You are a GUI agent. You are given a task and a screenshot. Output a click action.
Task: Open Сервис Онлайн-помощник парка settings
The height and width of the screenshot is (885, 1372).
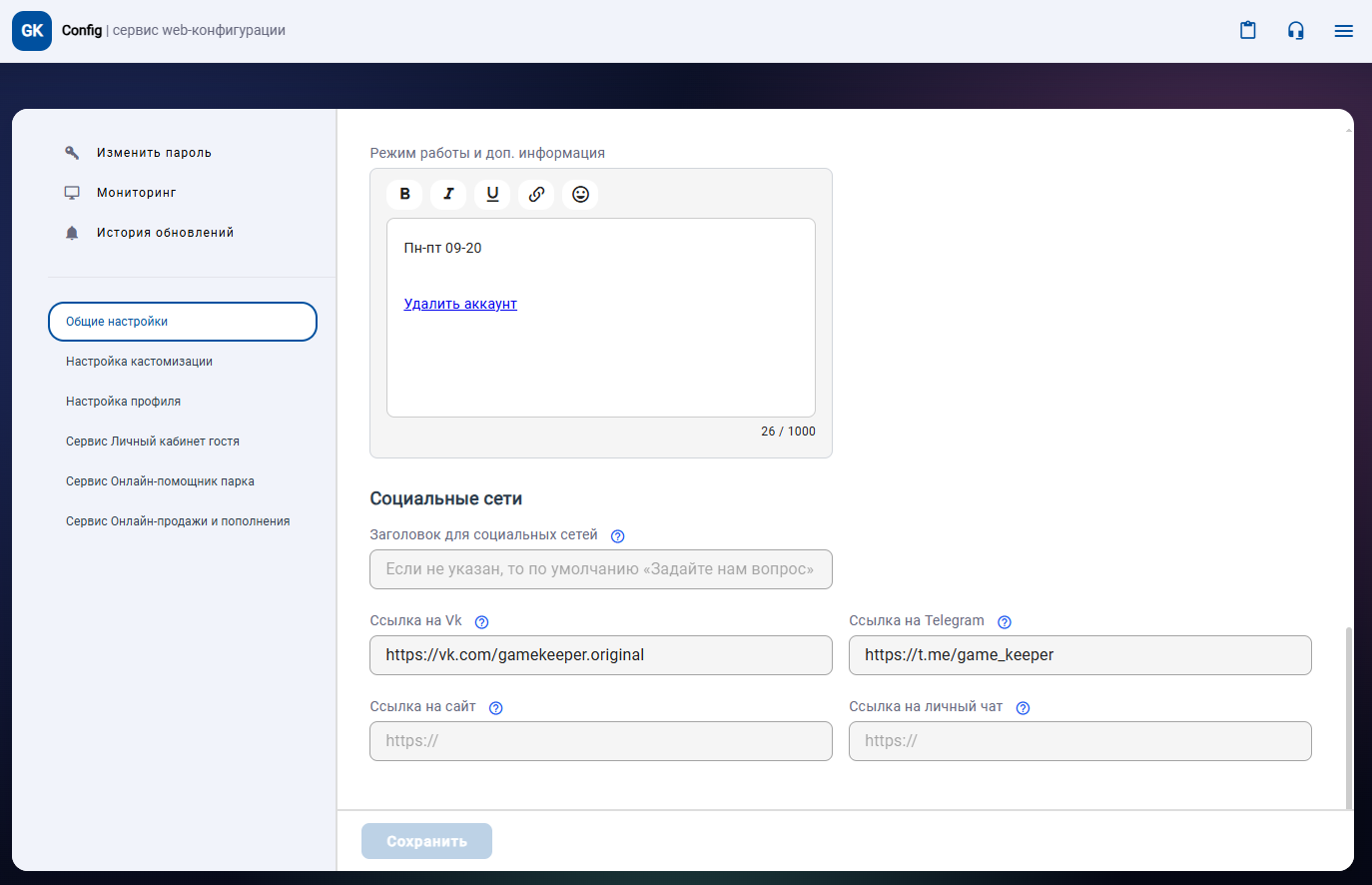tap(160, 481)
